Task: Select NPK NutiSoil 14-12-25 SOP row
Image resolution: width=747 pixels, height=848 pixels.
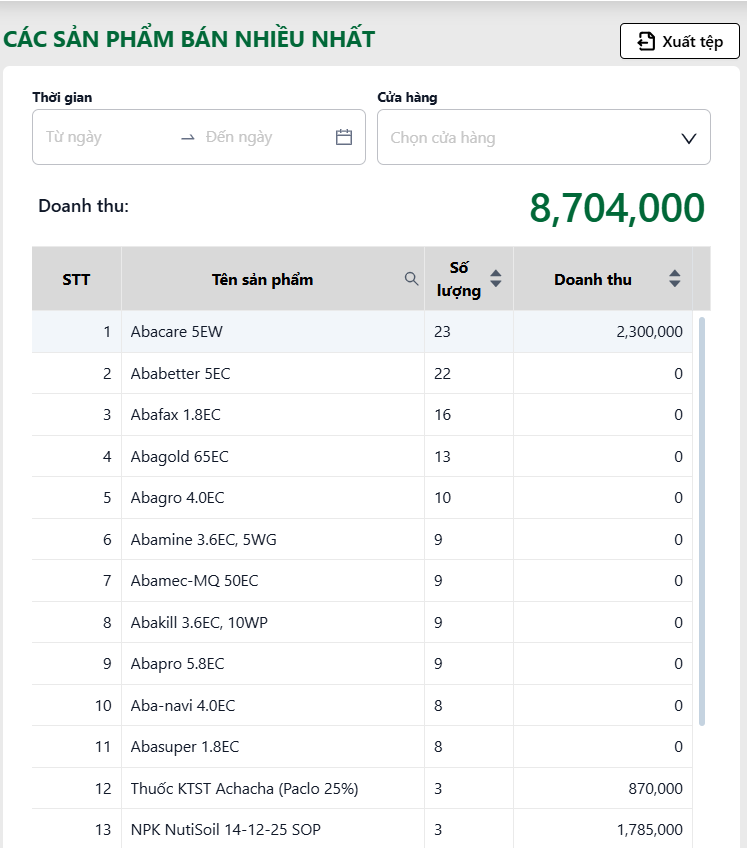Action: coord(362,830)
